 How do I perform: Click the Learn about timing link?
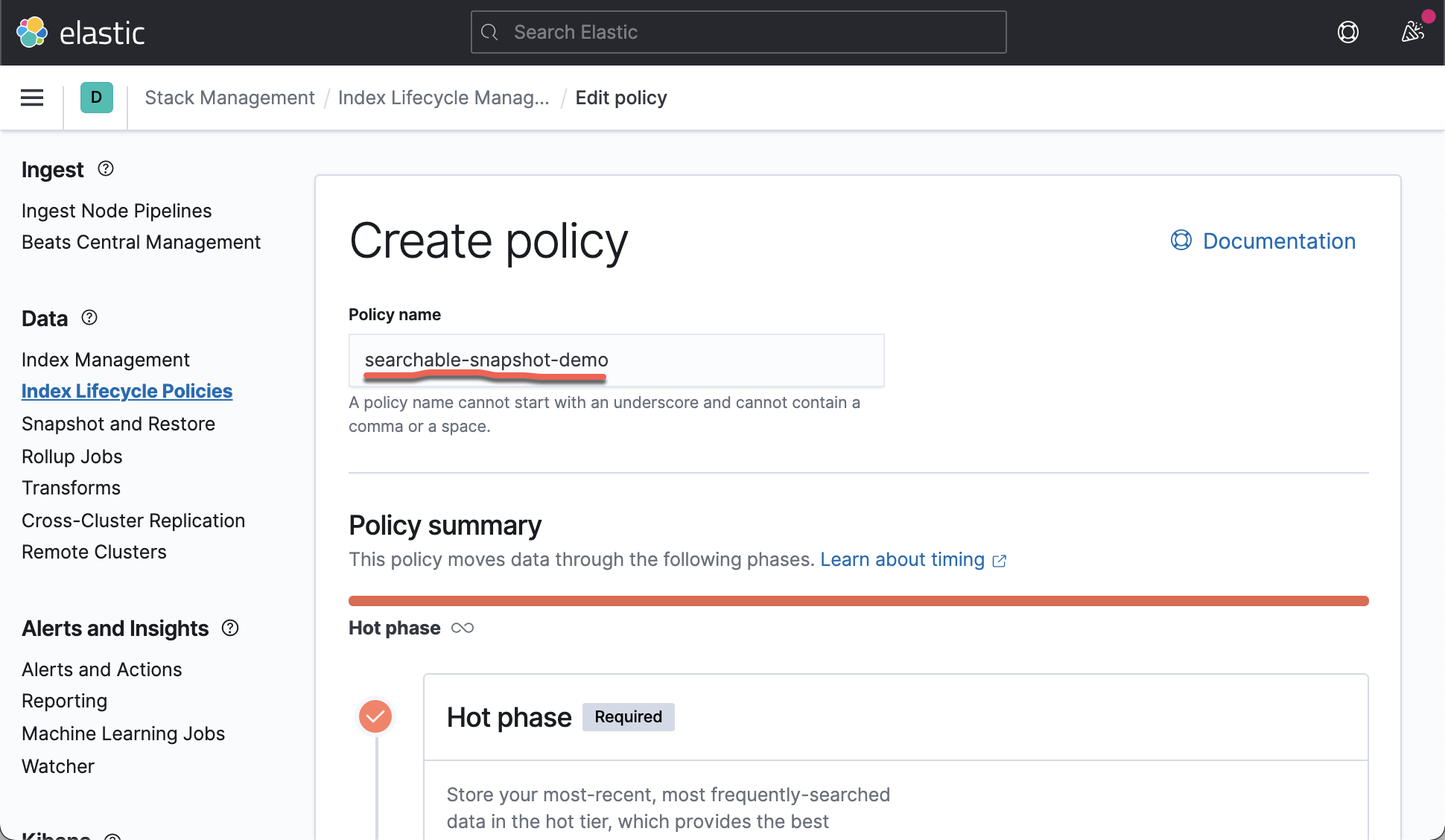click(901, 559)
